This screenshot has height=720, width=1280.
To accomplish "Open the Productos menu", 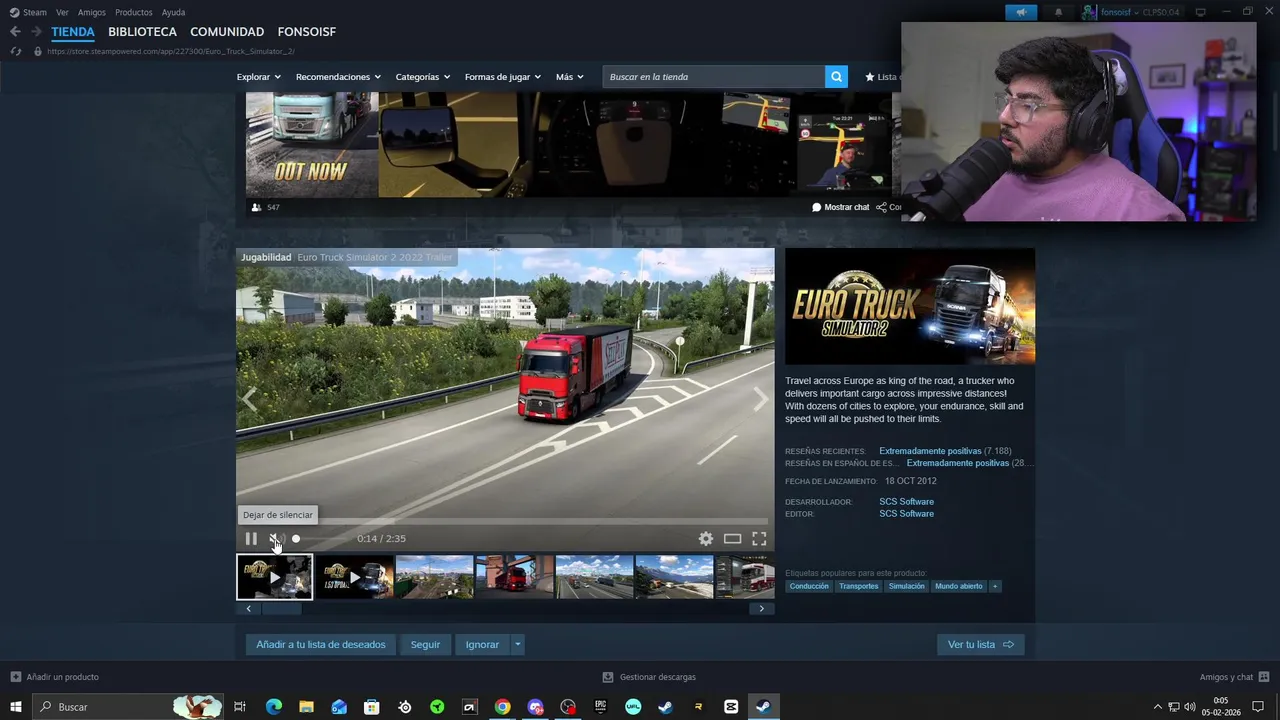I will click(134, 12).
